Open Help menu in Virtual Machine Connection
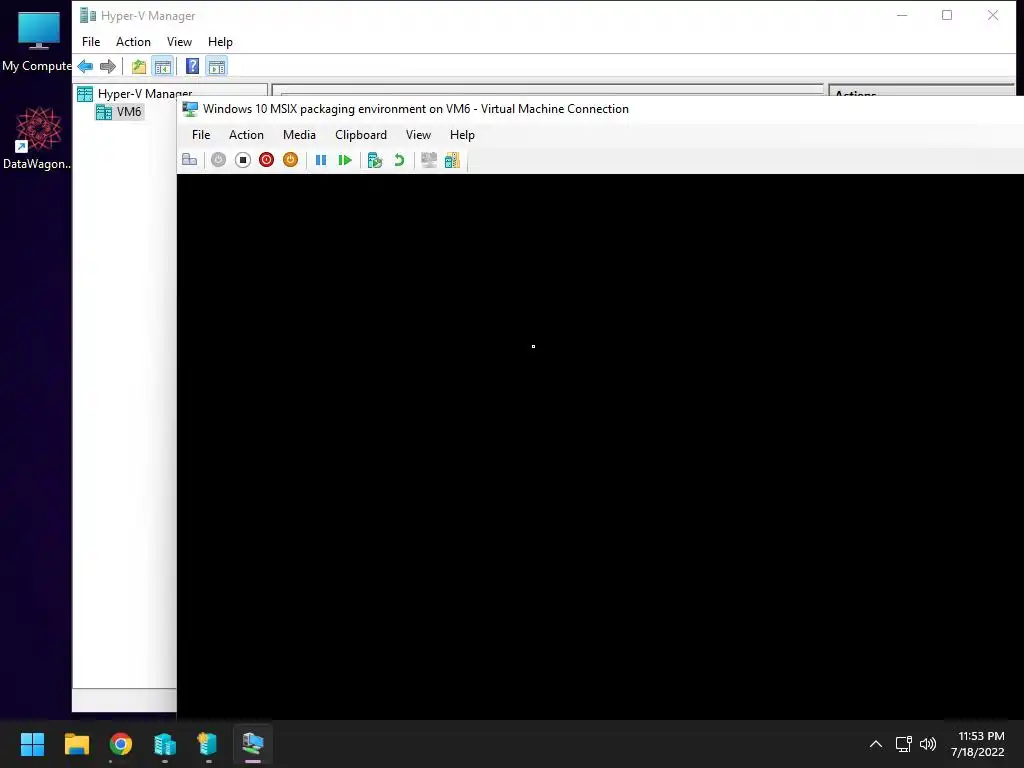Screen dimensions: 1024x768 point(462,135)
